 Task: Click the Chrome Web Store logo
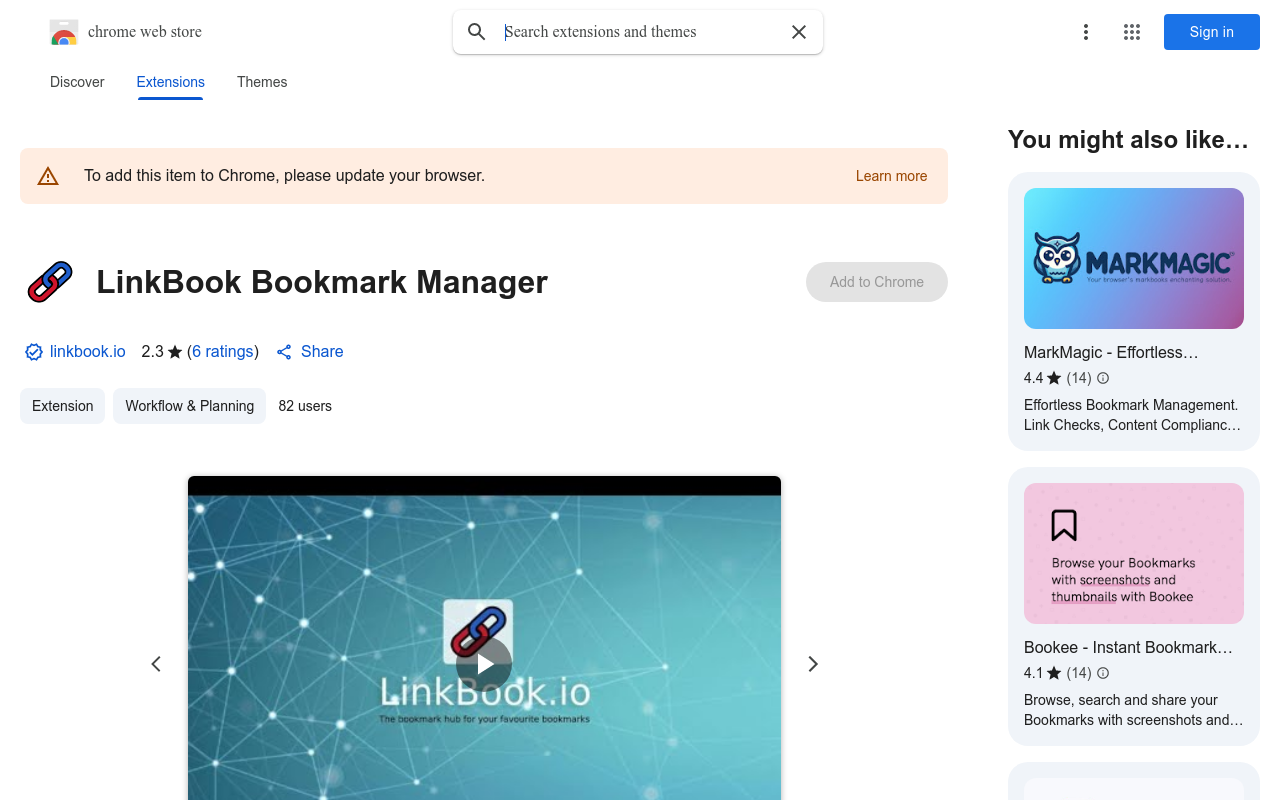[x=64, y=32]
